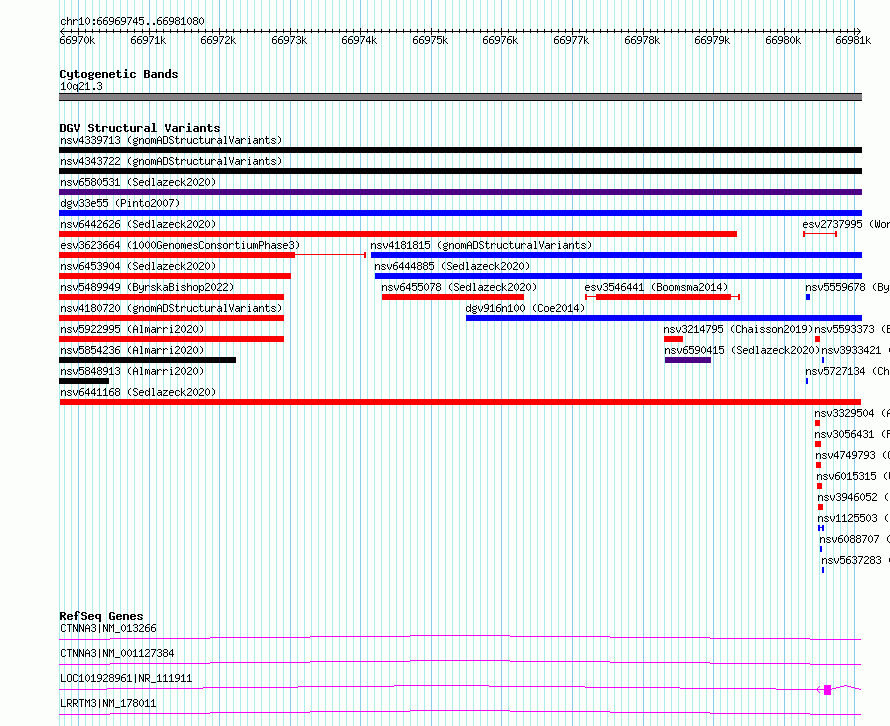Click the purple bar under nsv6590415
Screen dimensions: 890x726
tap(688, 360)
